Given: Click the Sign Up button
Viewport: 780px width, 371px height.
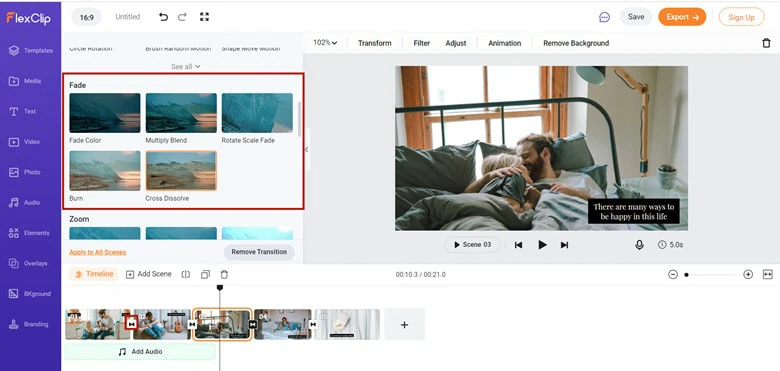Looking at the screenshot, I should [741, 17].
